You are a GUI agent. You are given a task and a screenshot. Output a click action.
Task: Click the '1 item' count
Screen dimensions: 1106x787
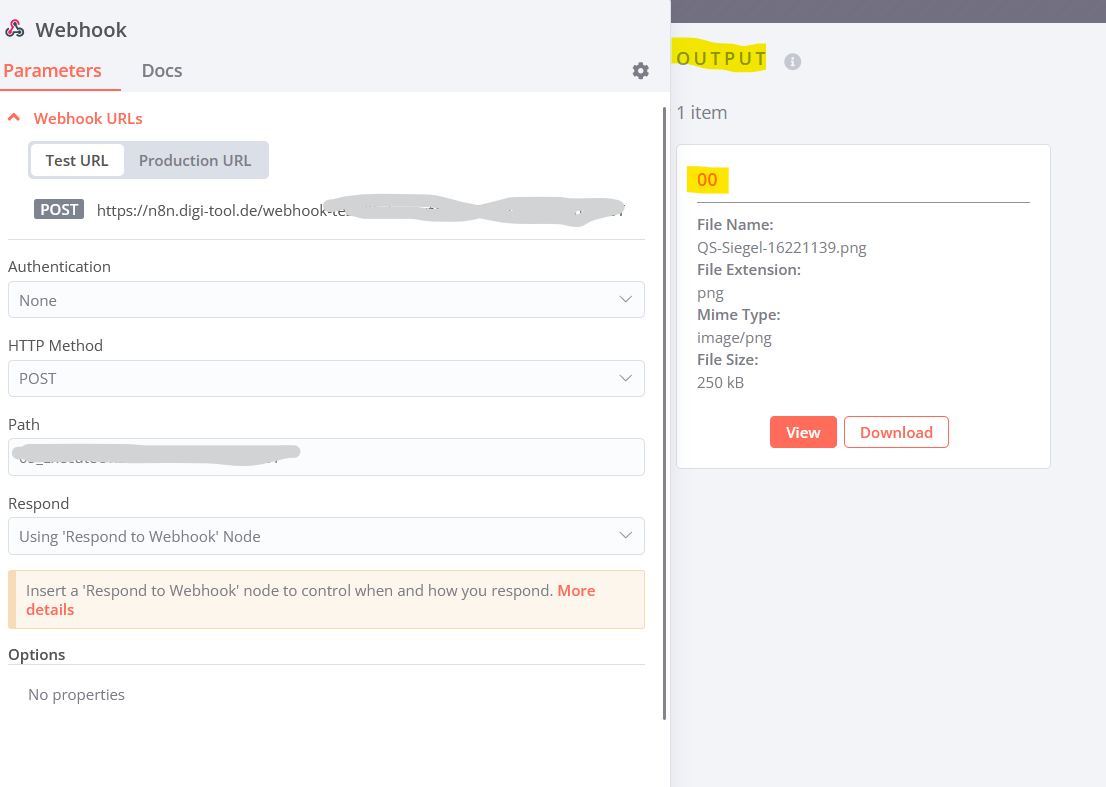pyautogui.click(x=702, y=113)
